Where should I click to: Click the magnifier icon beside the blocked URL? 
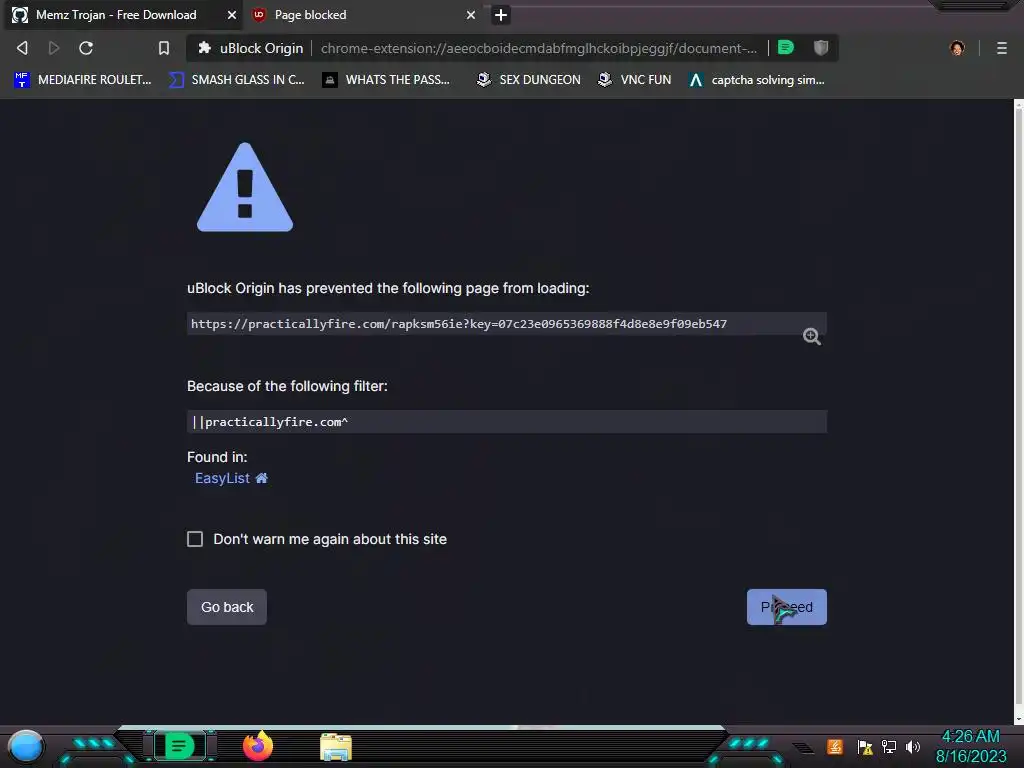click(812, 336)
